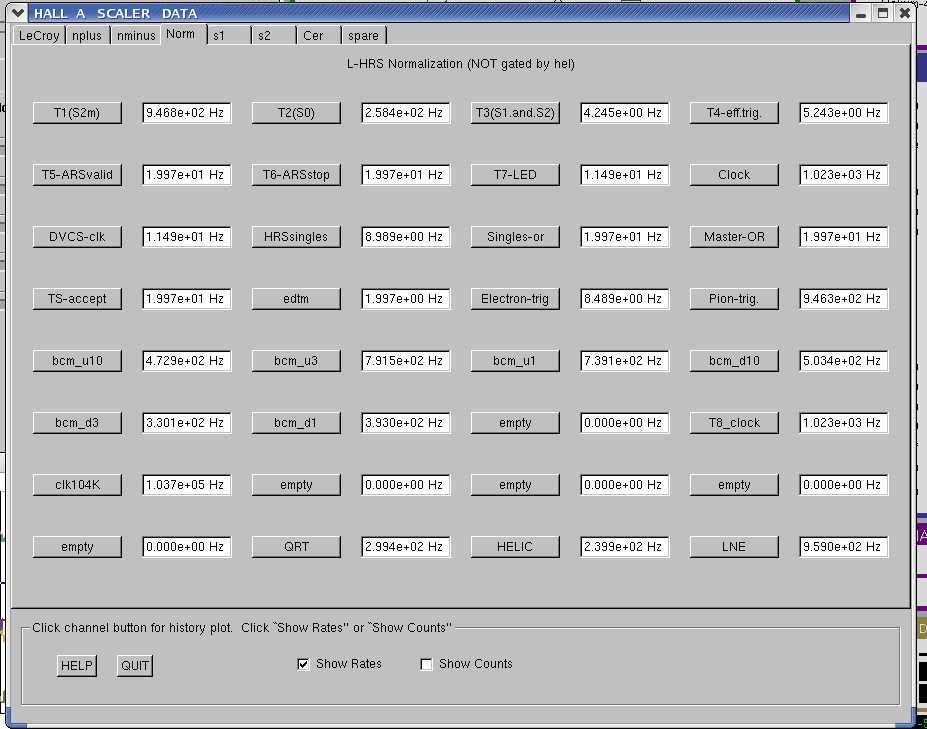
Task: Open the nminus tab
Action: point(136,35)
